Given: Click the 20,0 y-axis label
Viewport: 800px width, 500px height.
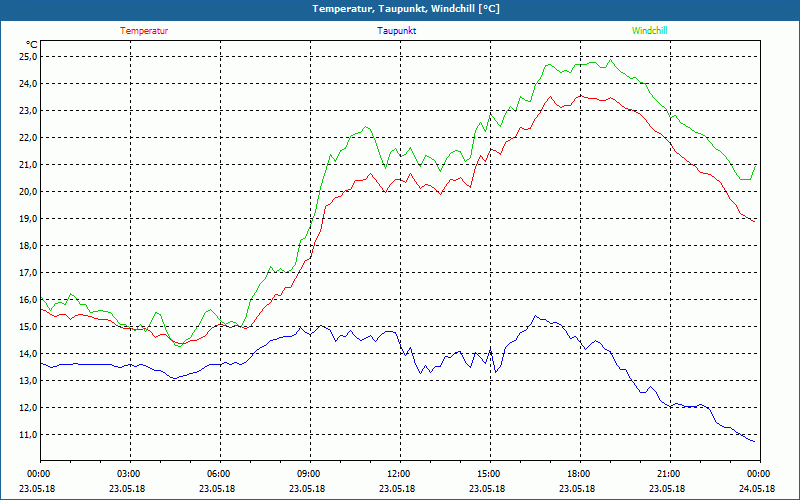Looking at the screenshot, I should pyautogui.click(x=29, y=192).
